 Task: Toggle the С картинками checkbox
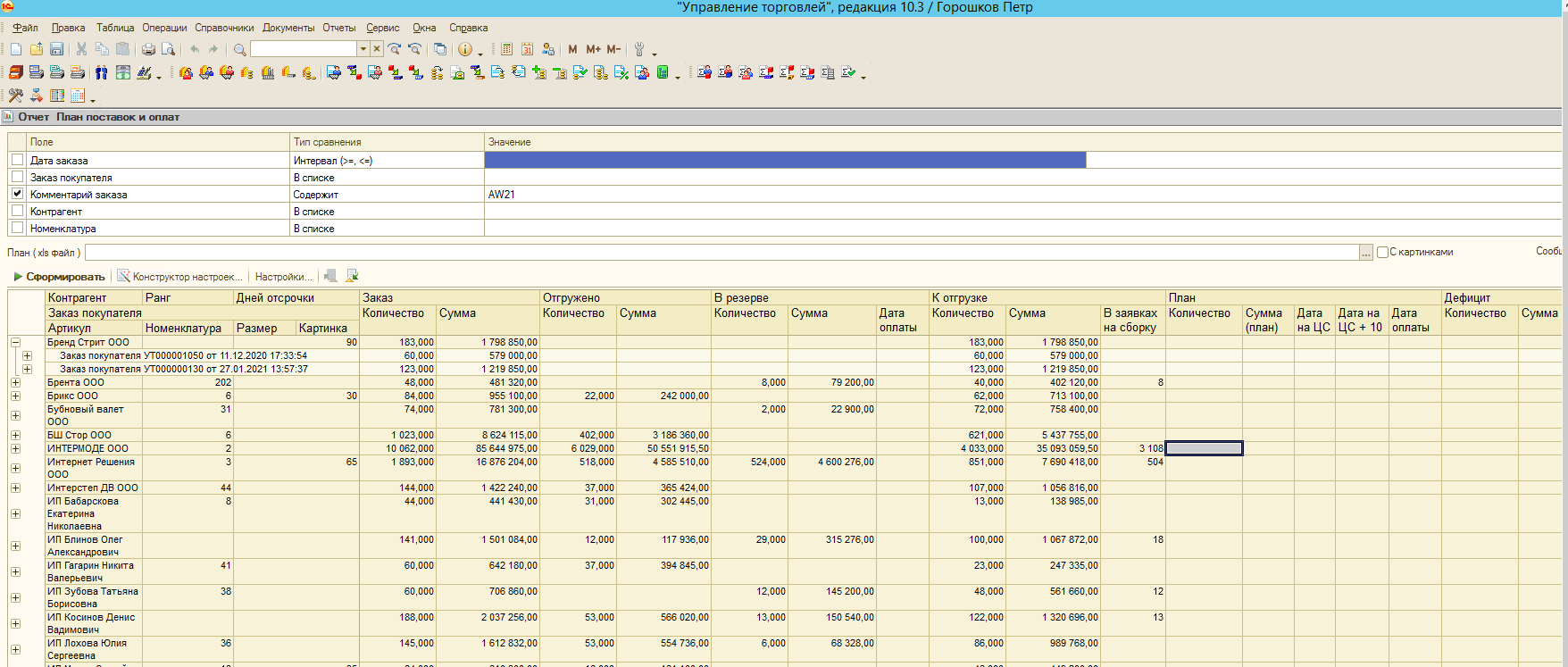(1382, 253)
